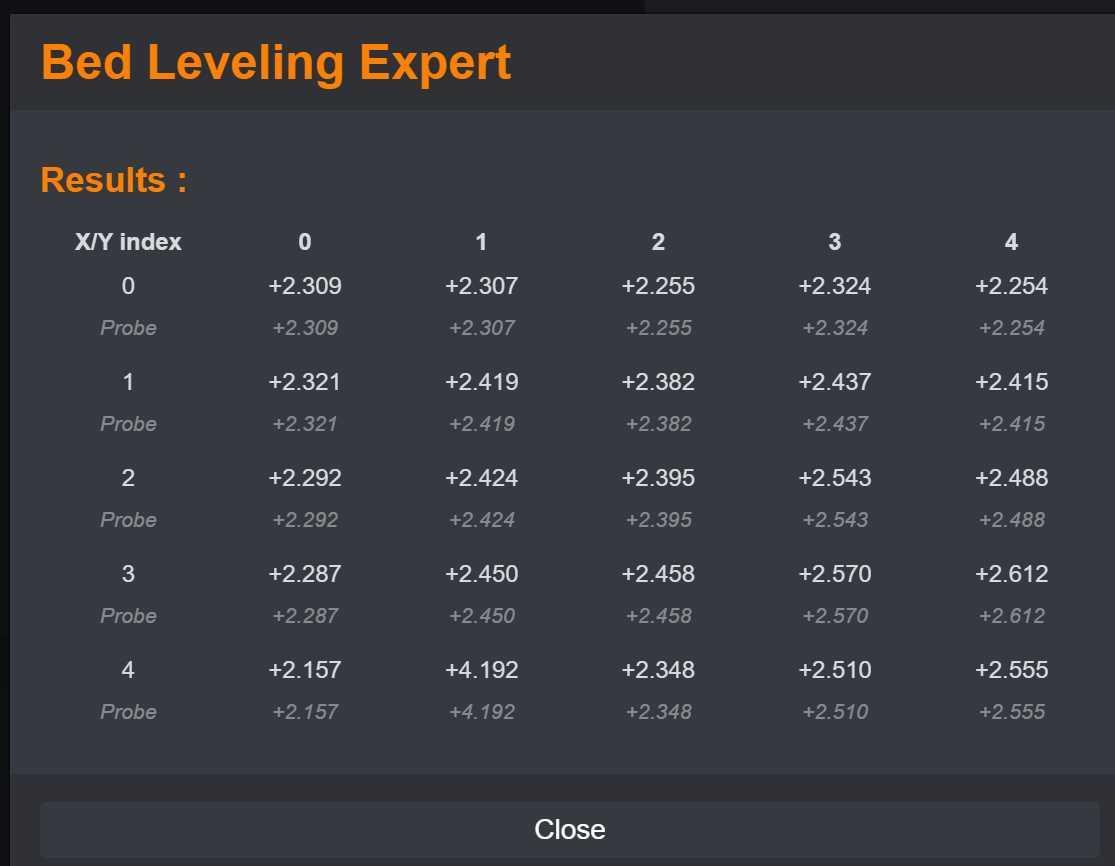Select the X/Y index header cell
The image size is (1115, 866).
click(x=128, y=242)
